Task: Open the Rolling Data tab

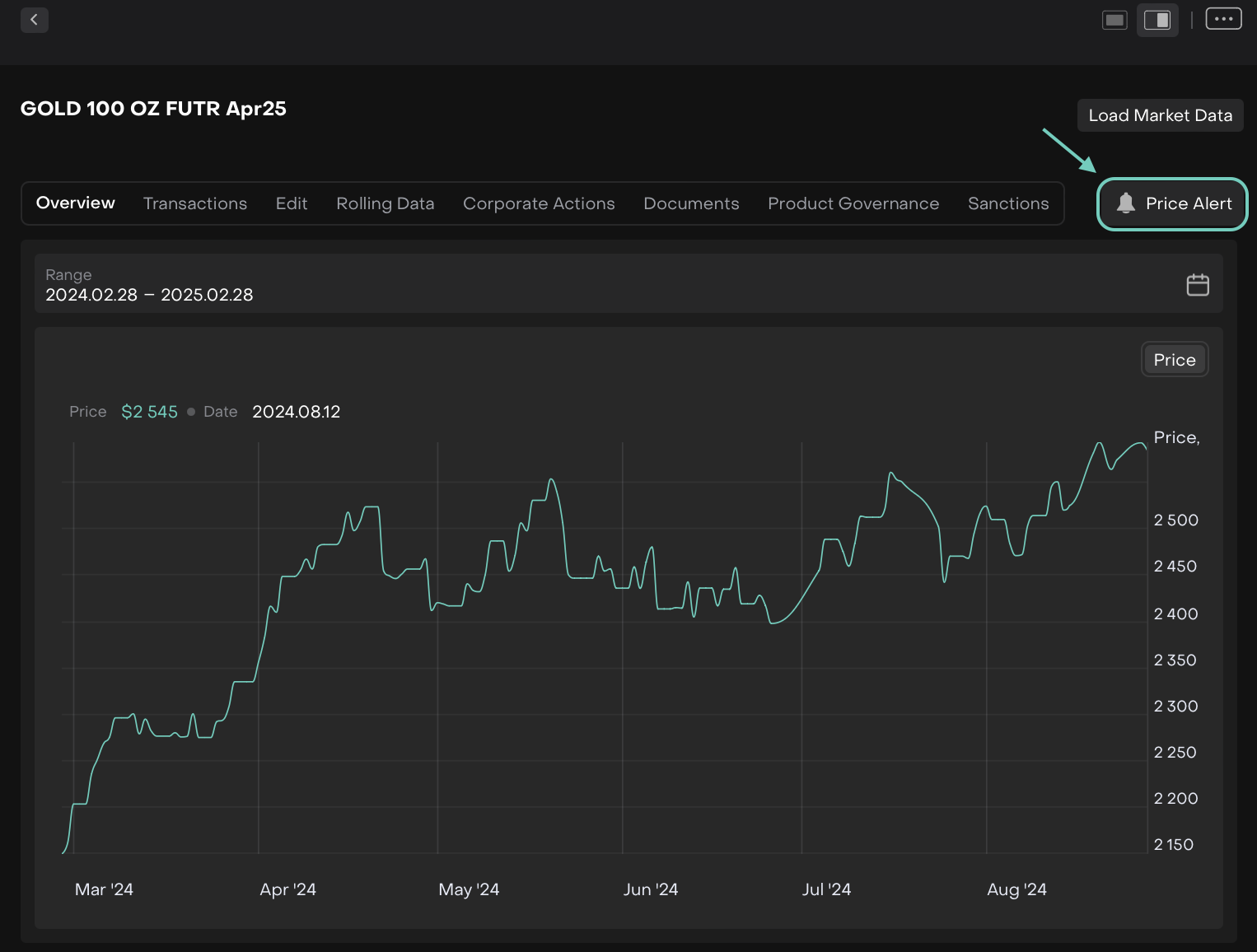Action: (385, 203)
